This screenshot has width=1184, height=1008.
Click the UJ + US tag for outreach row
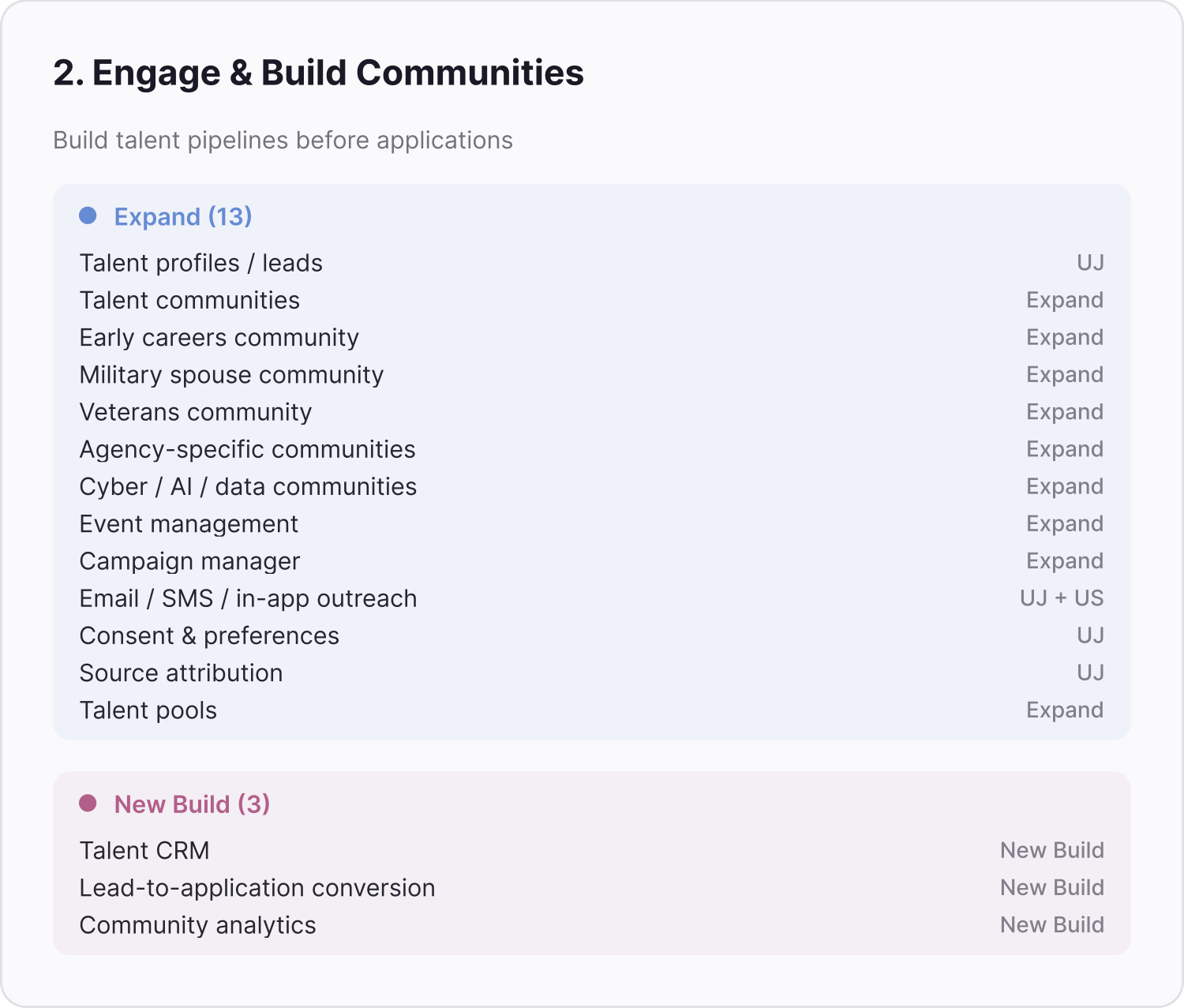[1062, 598]
